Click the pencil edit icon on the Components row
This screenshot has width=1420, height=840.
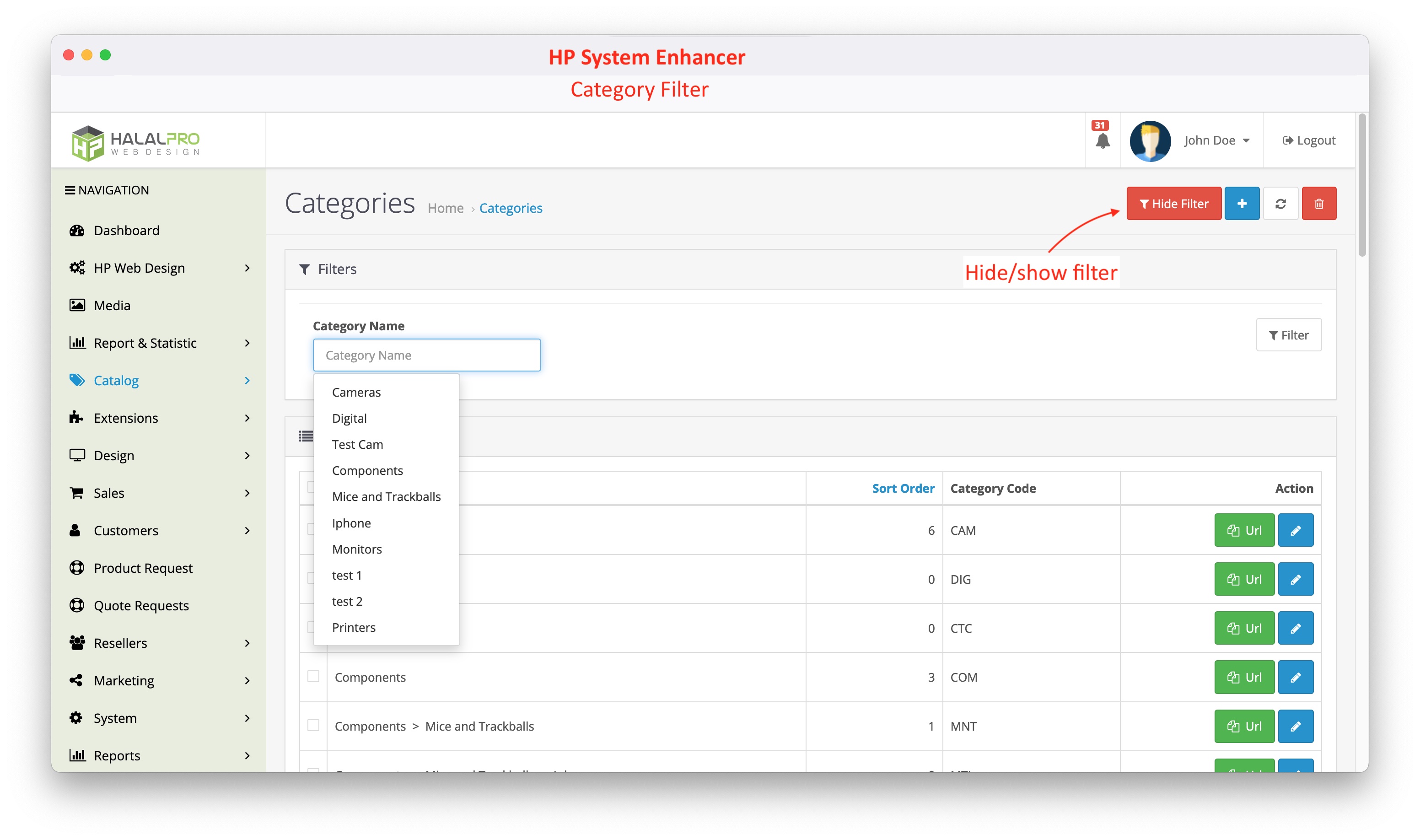tap(1296, 677)
